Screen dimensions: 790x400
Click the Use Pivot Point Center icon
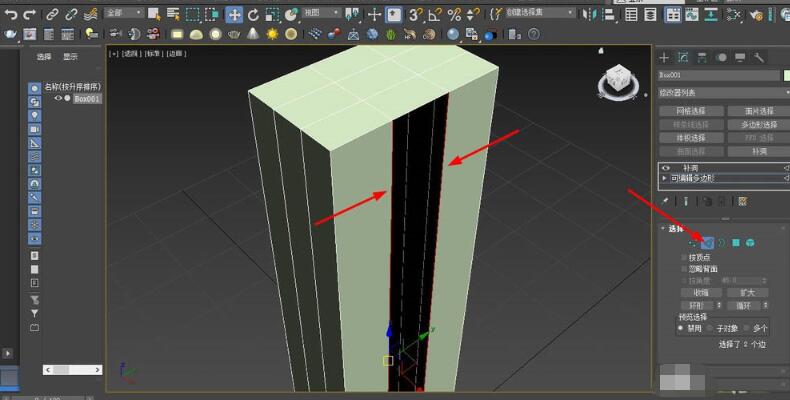pos(352,15)
